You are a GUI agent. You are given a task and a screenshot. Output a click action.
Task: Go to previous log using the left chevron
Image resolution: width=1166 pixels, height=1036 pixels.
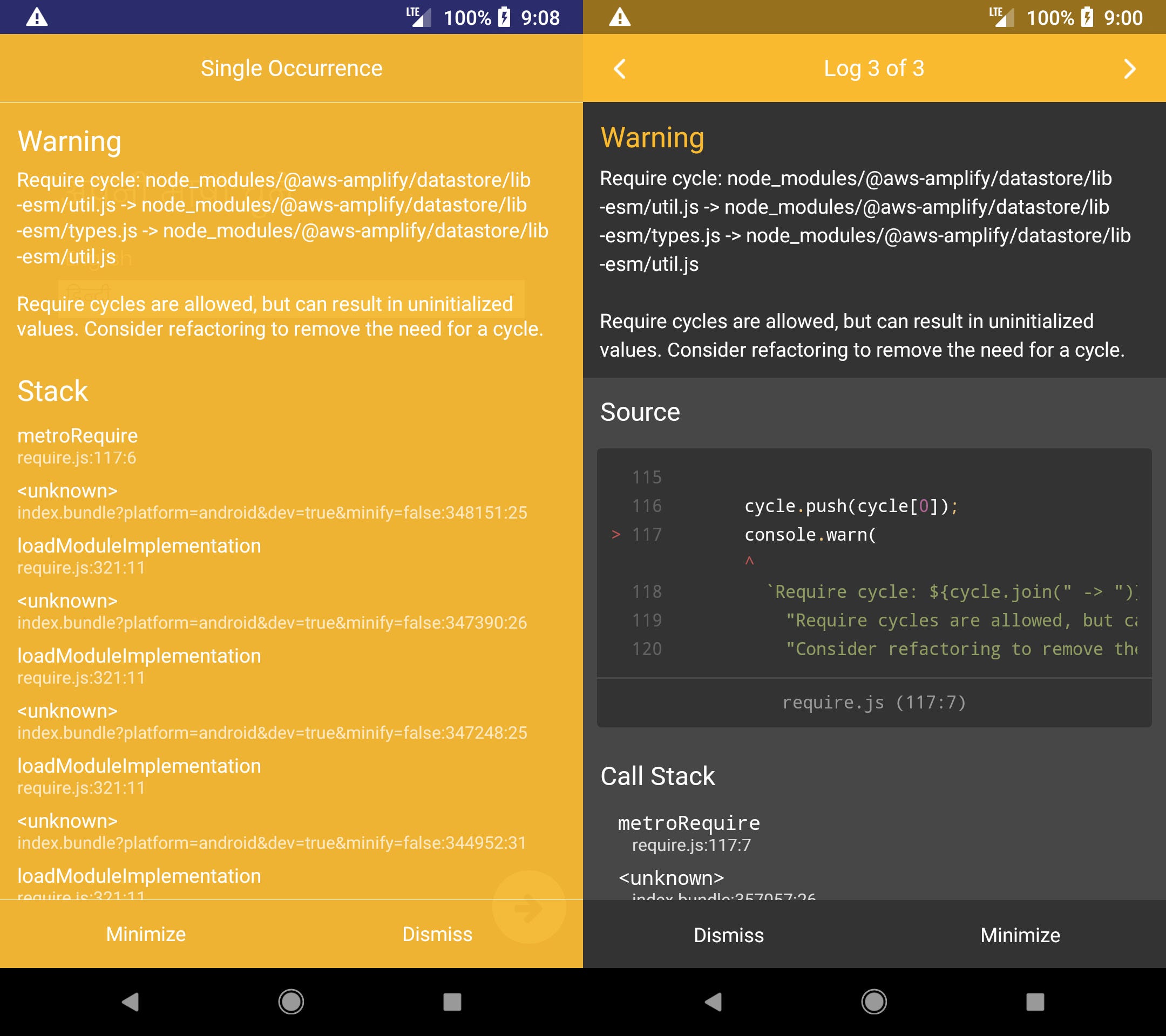pyautogui.click(x=620, y=69)
